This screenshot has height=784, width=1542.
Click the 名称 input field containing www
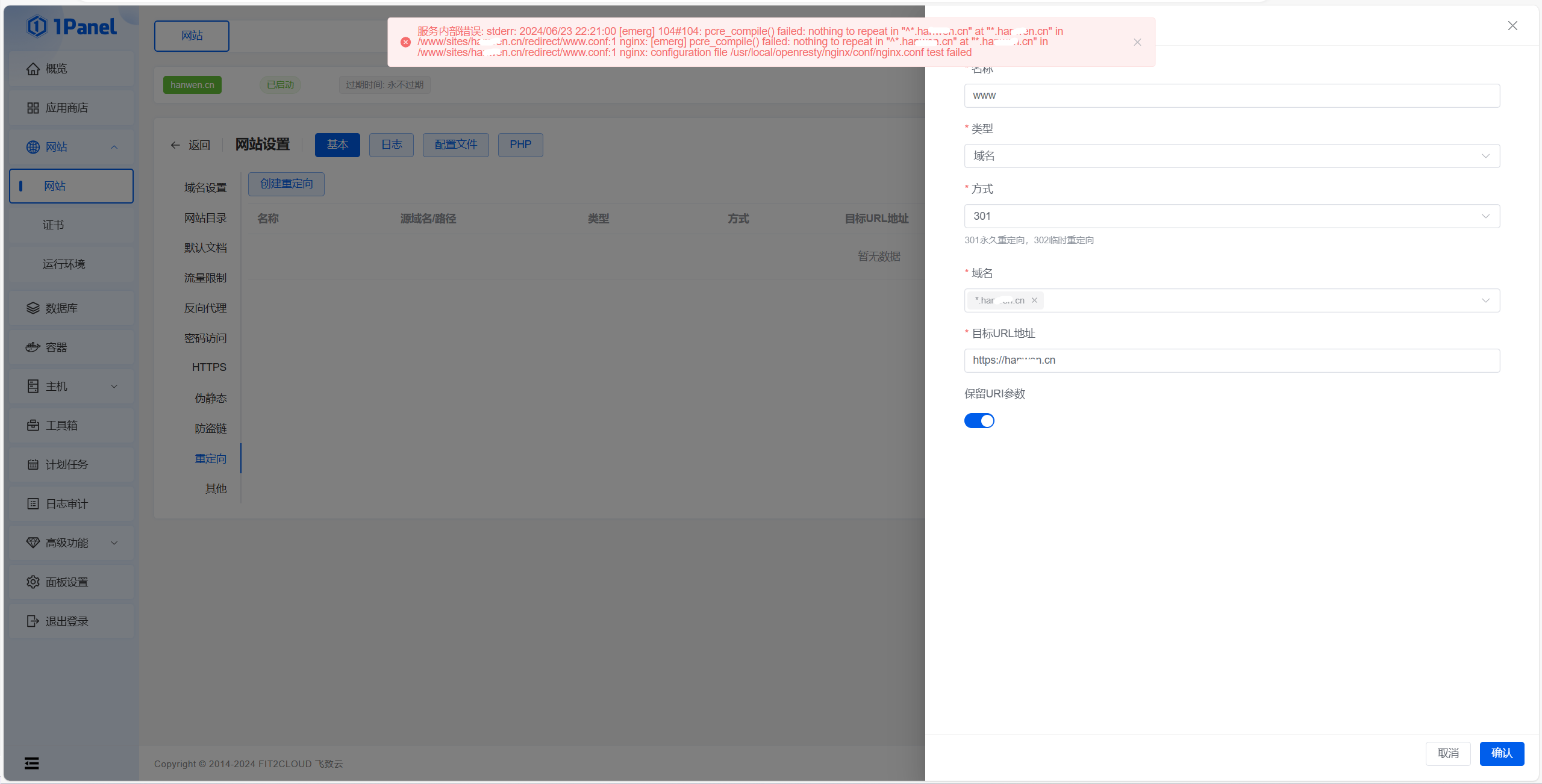[1232, 96]
